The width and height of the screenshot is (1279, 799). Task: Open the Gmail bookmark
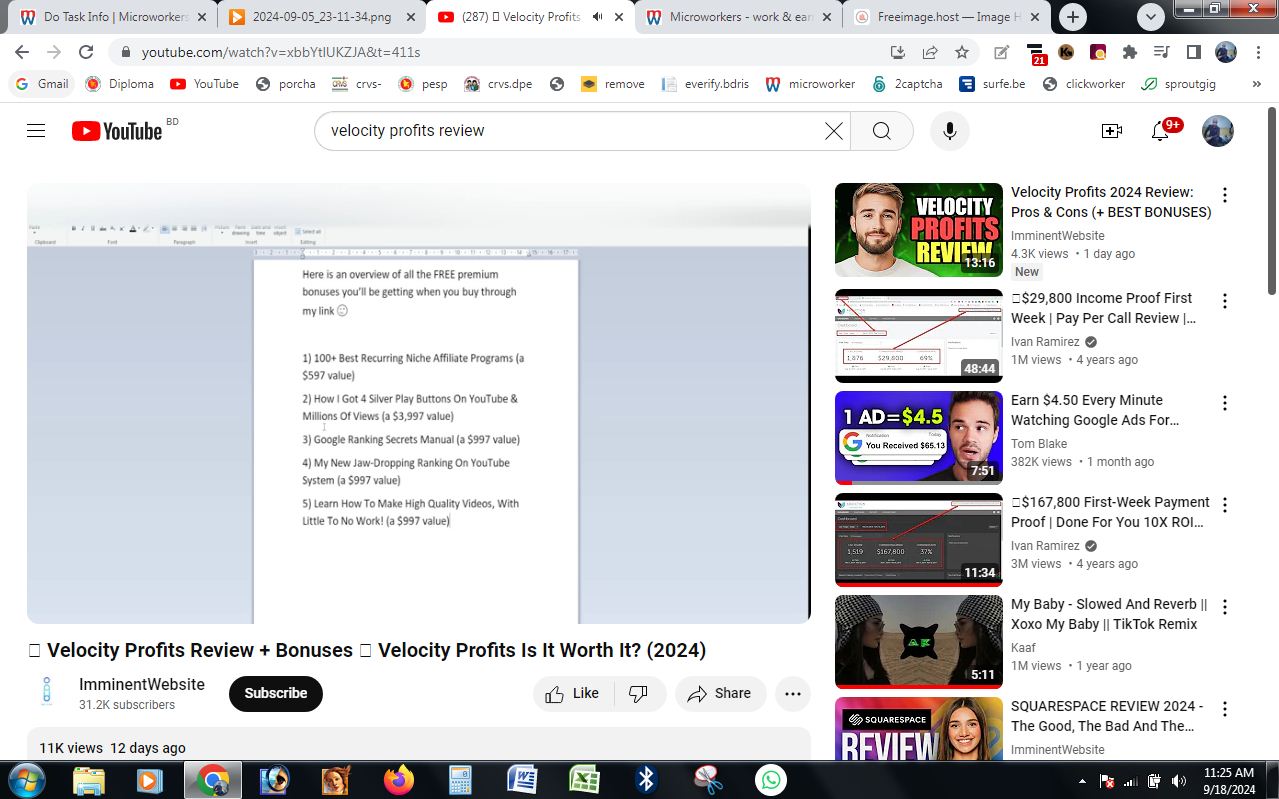[42, 84]
